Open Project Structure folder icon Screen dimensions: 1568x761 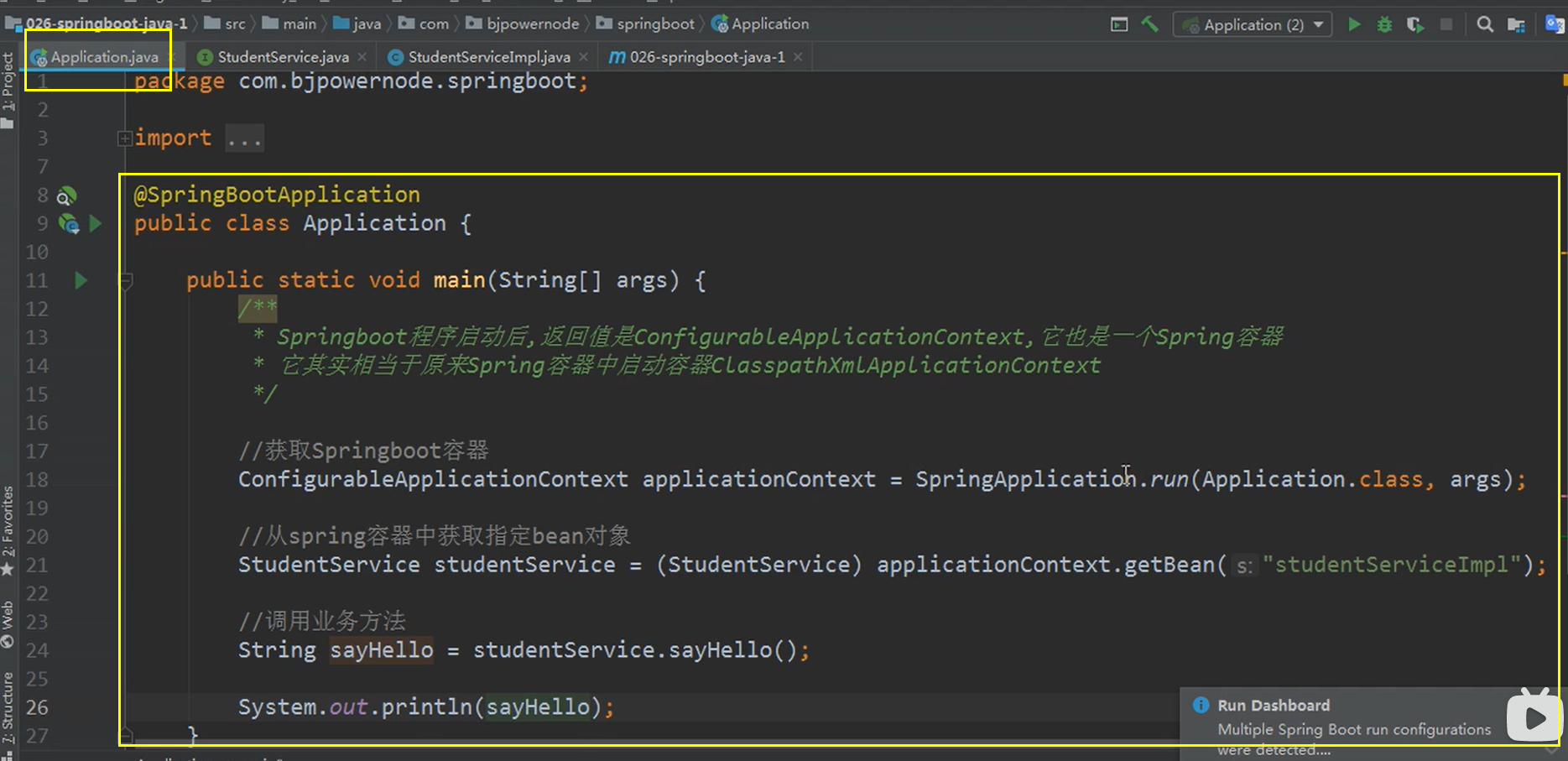[x=1516, y=24]
